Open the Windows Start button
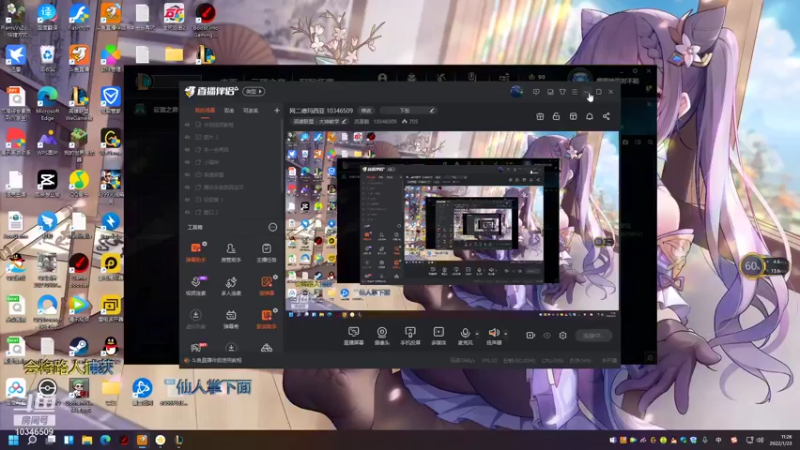This screenshot has width=800, height=450. point(13,440)
